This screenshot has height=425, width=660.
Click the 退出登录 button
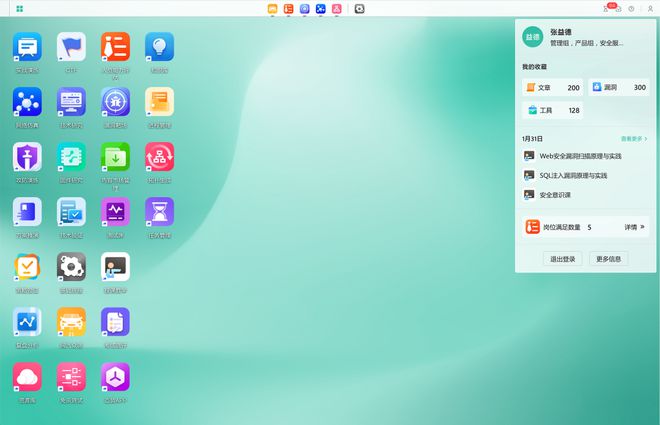(x=563, y=259)
